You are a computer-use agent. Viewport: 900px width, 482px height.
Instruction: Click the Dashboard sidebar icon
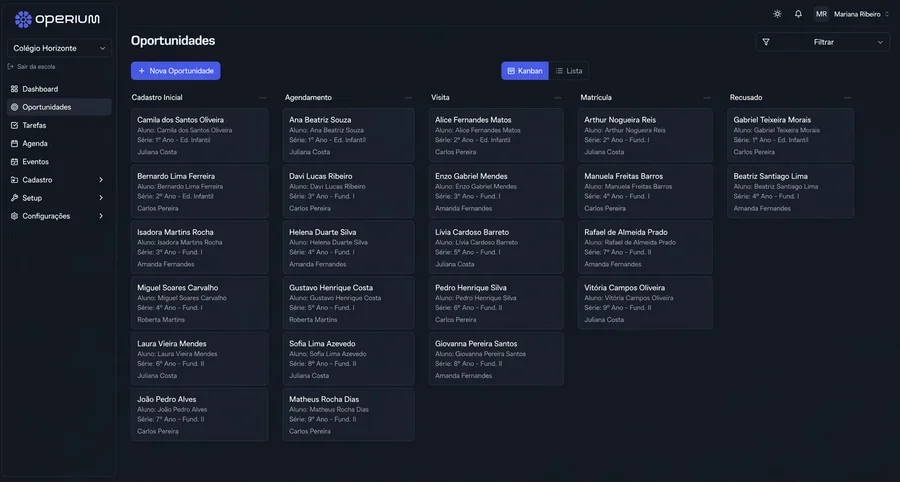(14, 89)
